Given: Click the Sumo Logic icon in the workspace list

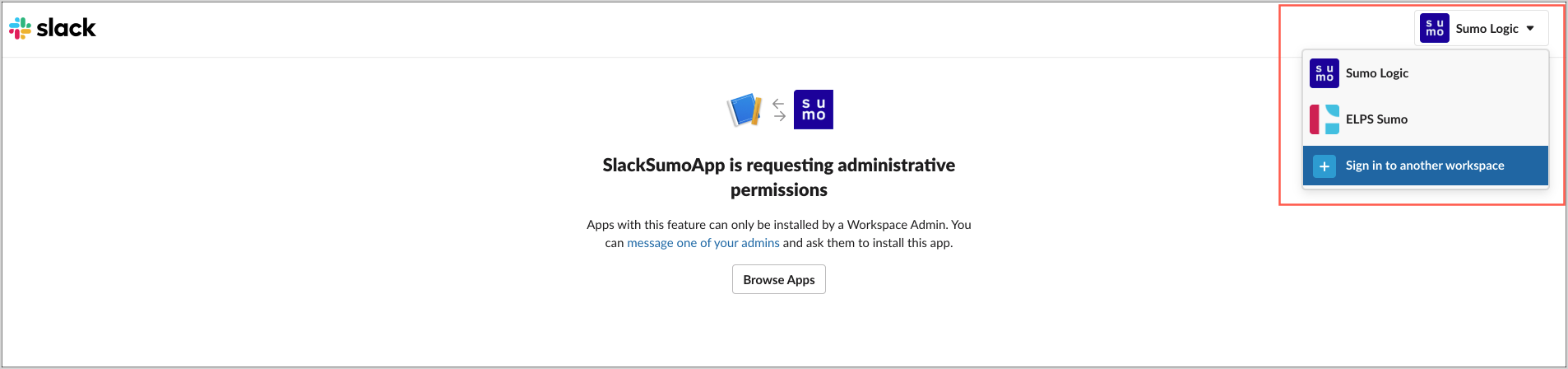Looking at the screenshot, I should (1324, 73).
